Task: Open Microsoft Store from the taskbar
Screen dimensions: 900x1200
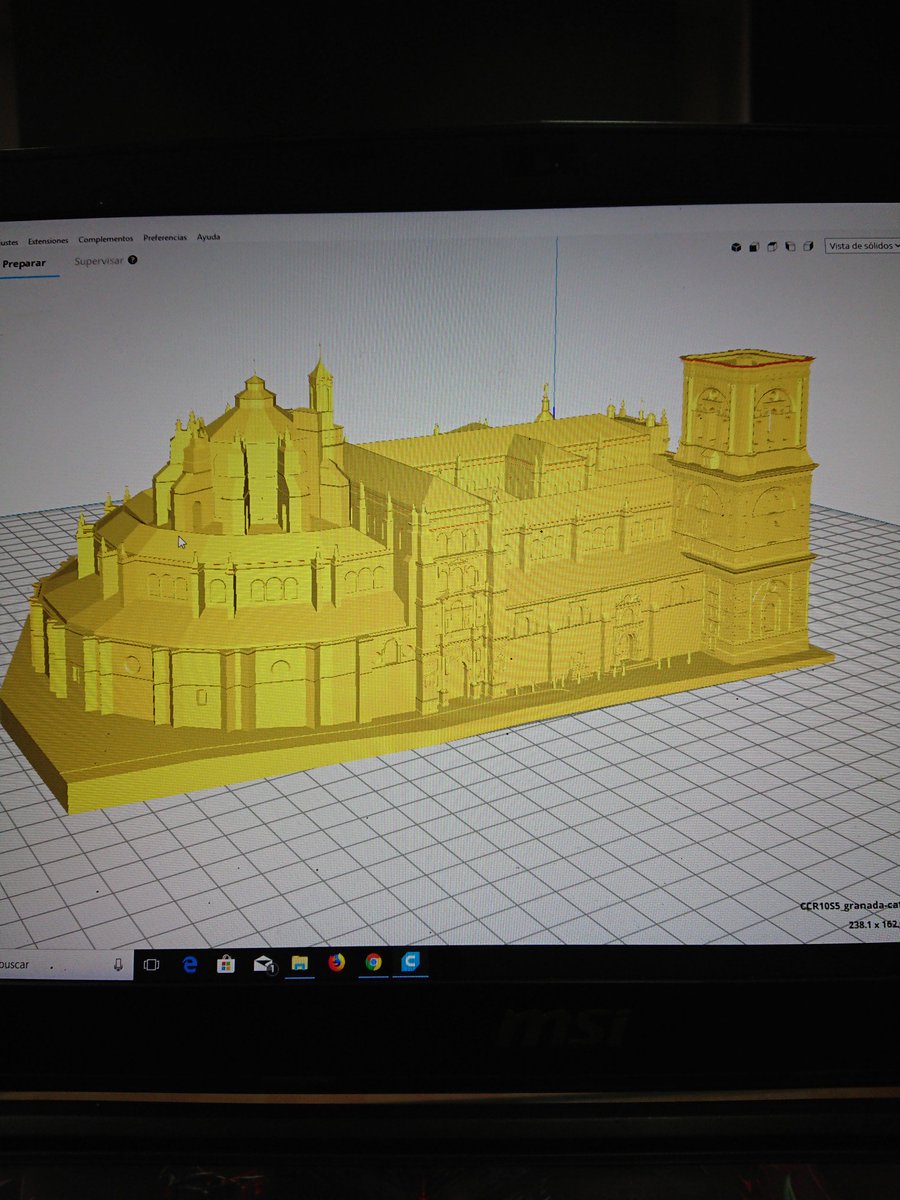Action: (x=226, y=965)
